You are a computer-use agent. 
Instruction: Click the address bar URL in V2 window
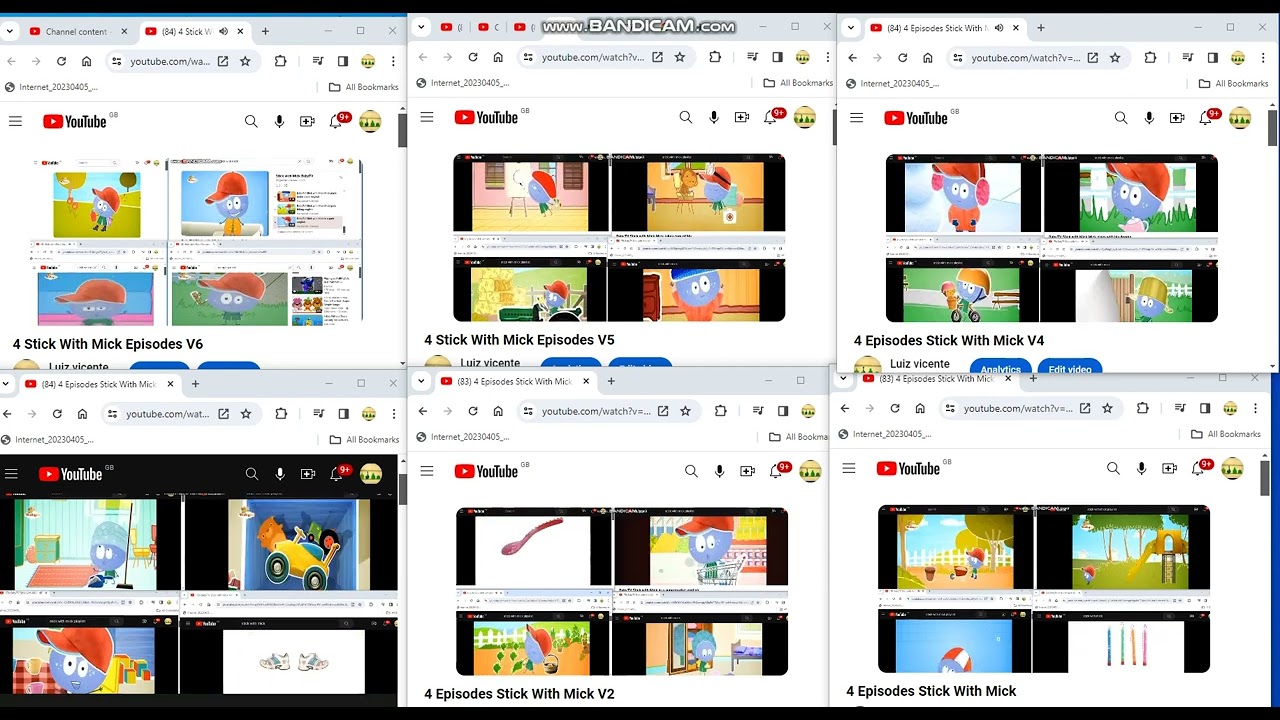click(x=595, y=411)
